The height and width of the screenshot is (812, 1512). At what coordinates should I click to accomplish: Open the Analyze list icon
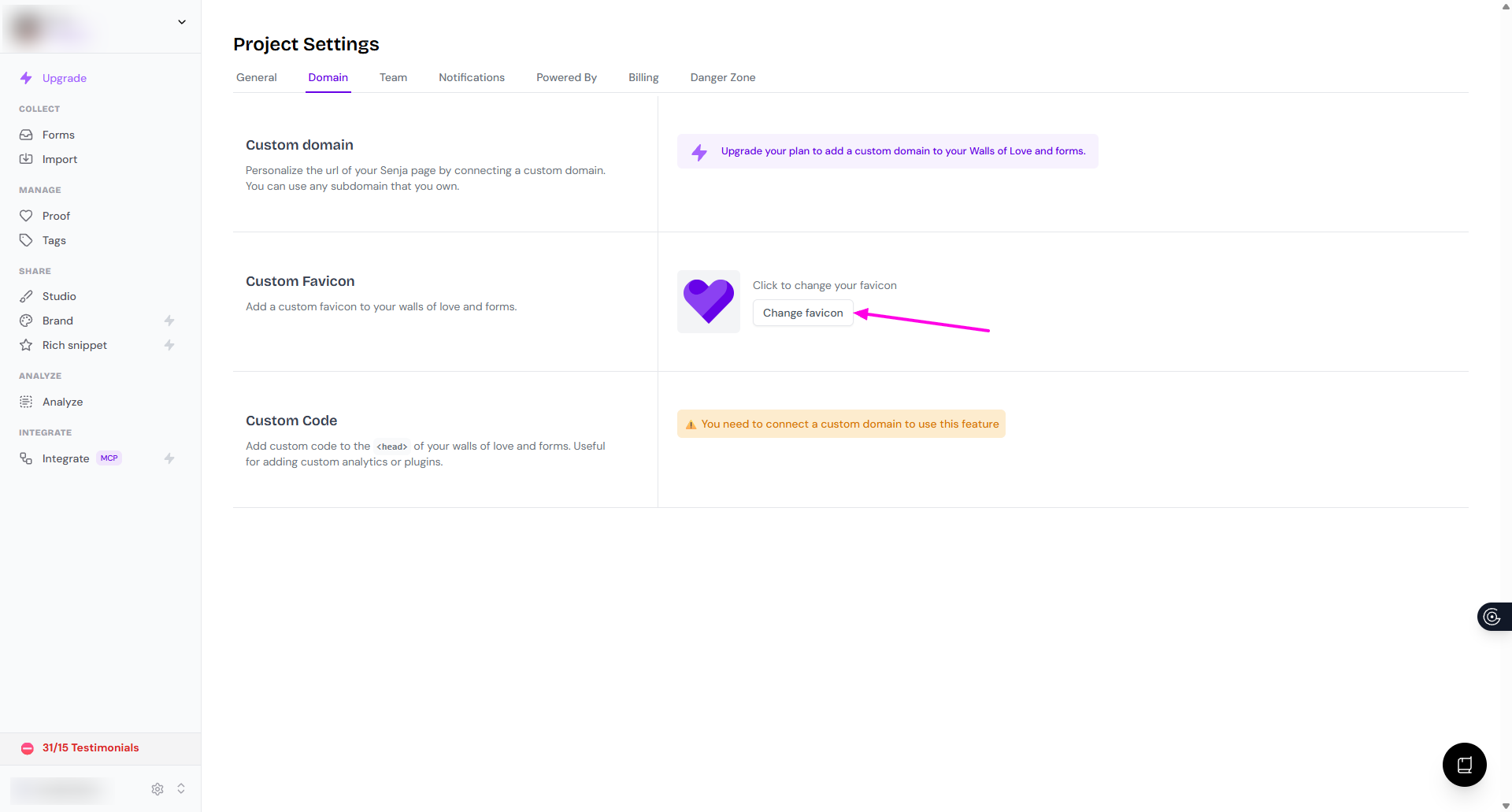coord(26,402)
